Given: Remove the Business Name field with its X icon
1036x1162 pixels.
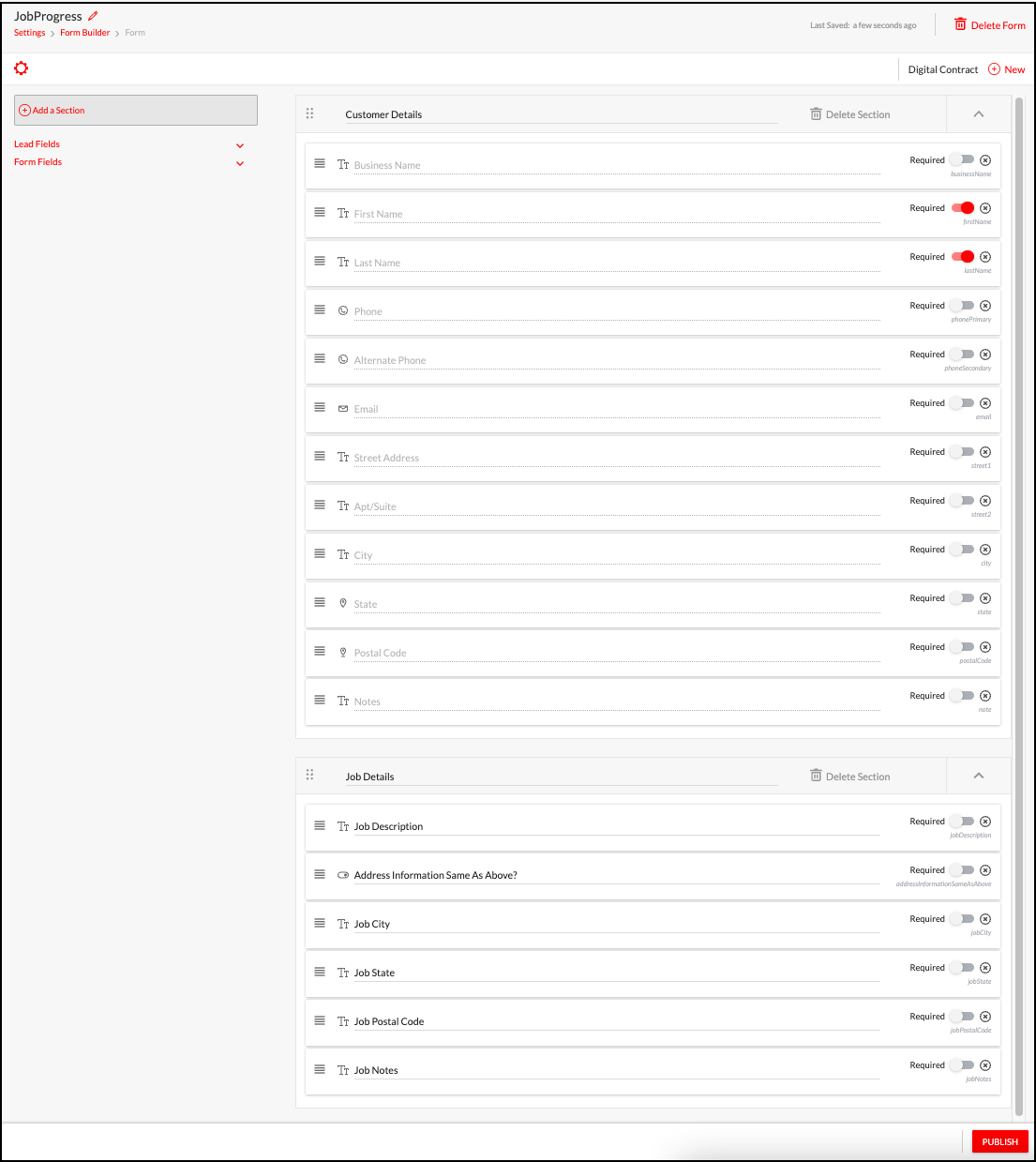Looking at the screenshot, I should [985, 160].
